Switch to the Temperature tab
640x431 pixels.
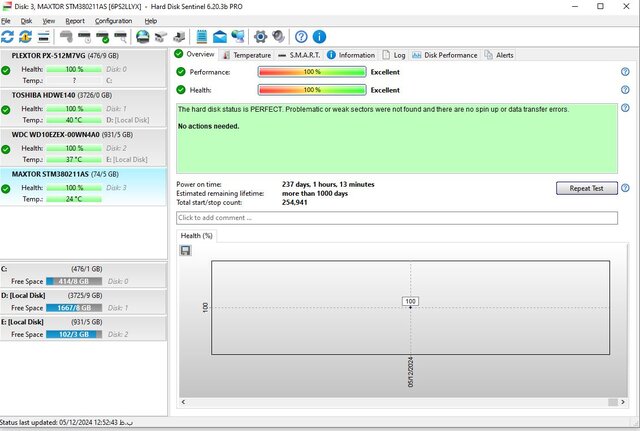tap(246, 55)
